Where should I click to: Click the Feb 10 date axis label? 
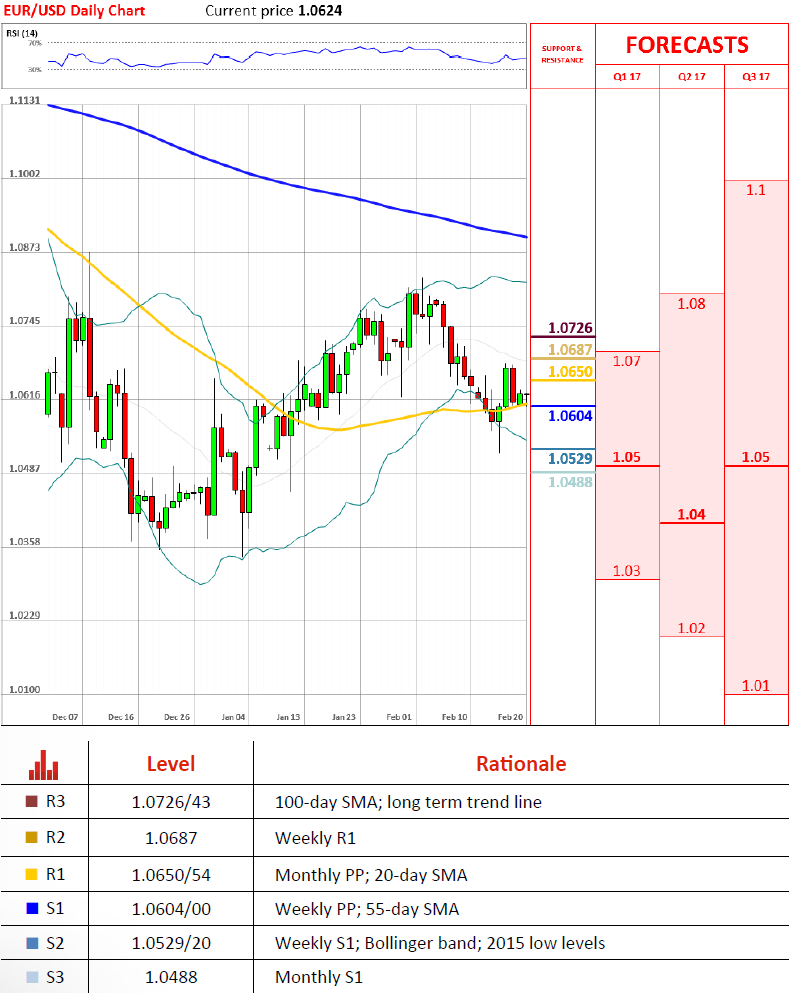coord(455,717)
